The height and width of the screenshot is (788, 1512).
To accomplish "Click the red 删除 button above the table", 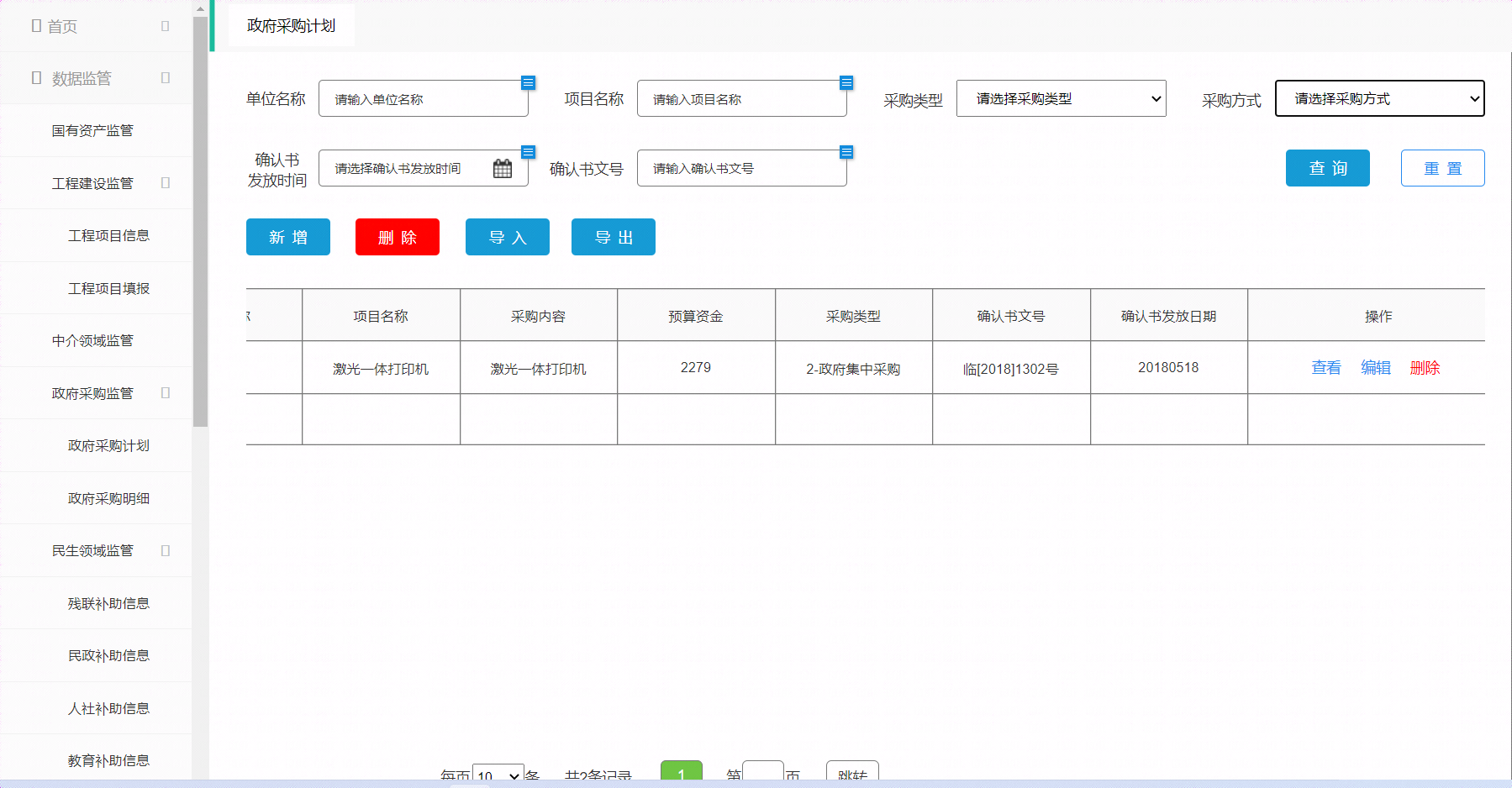I will [398, 237].
